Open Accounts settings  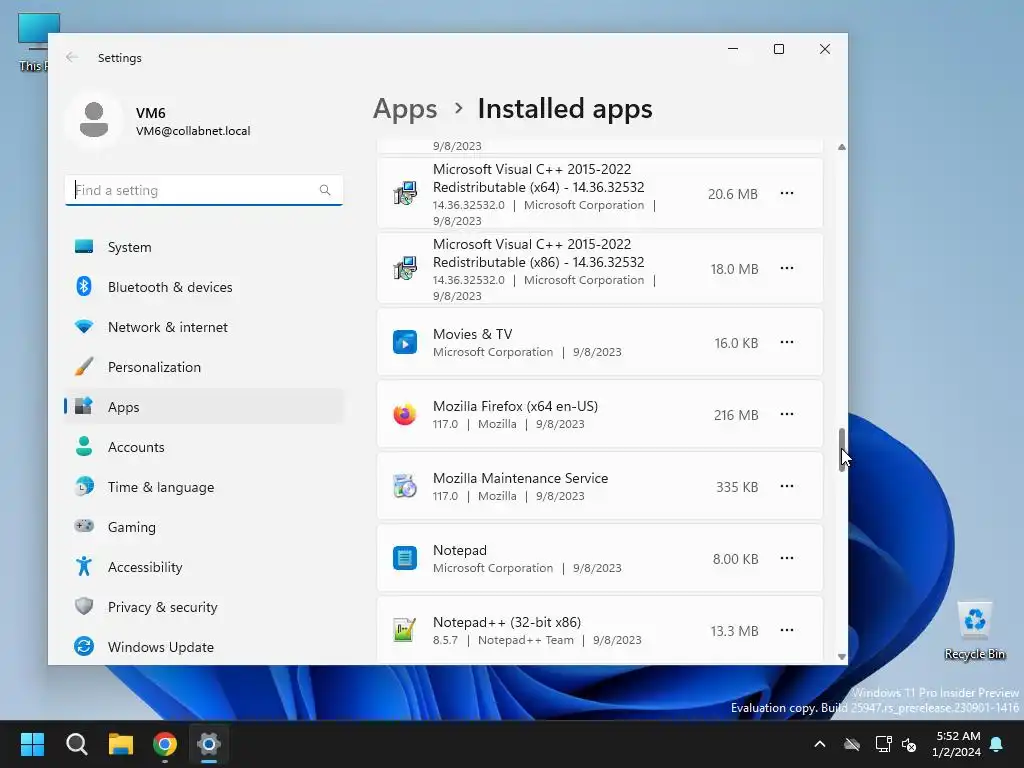click(x=203, y=447)
